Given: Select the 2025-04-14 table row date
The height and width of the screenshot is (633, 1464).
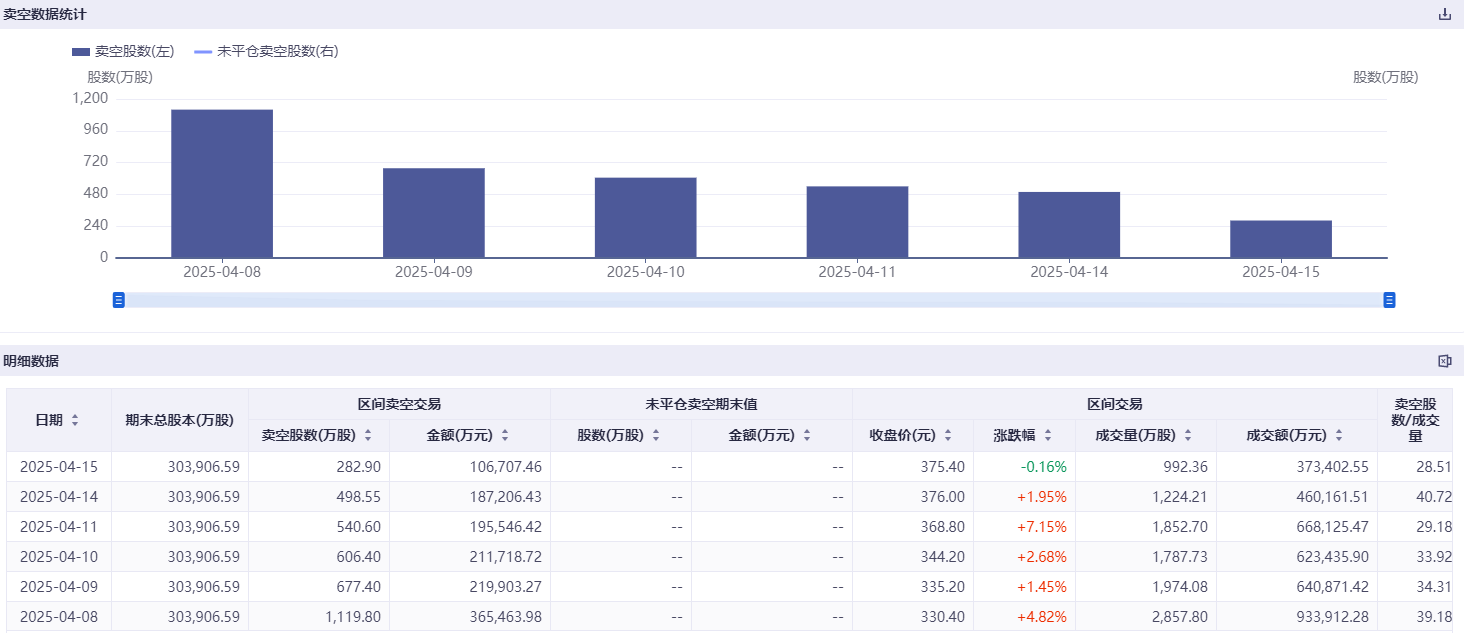Looking at the screenshot, I should (59, 497).
